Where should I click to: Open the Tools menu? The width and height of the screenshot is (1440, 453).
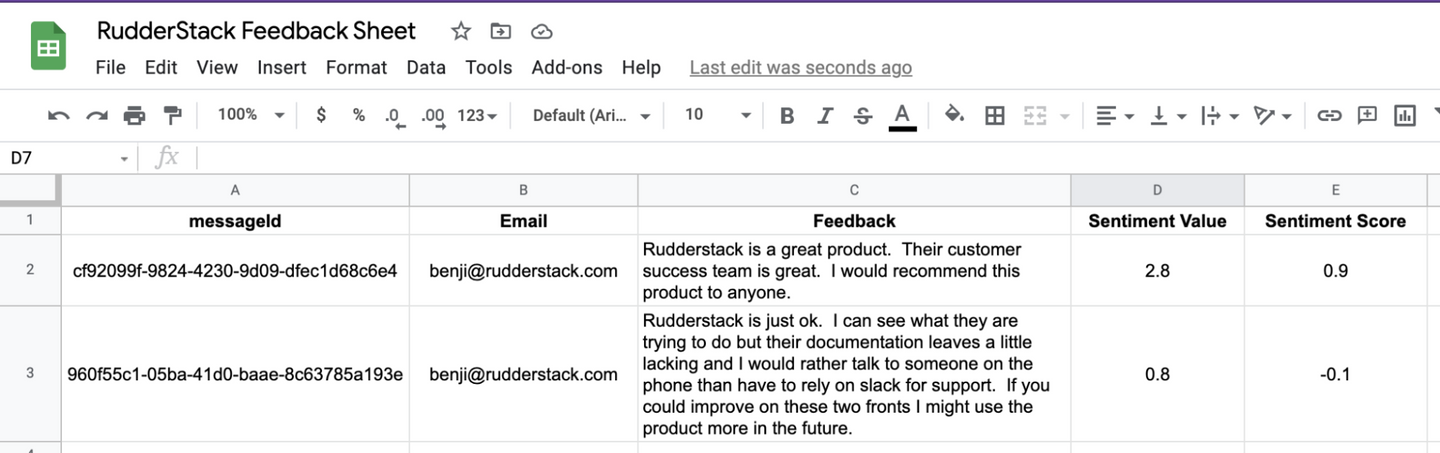coord(488,67)
